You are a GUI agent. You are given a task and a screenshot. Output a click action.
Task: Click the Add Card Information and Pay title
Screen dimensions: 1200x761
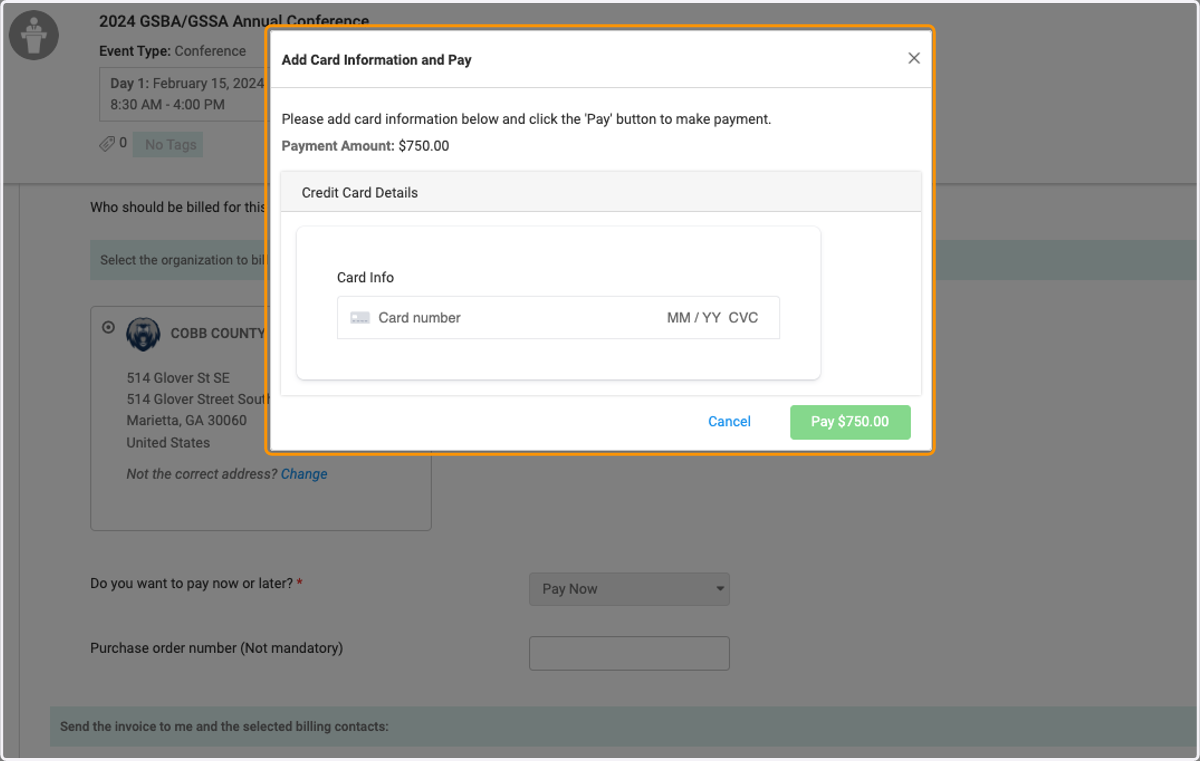tap(376, 60)
